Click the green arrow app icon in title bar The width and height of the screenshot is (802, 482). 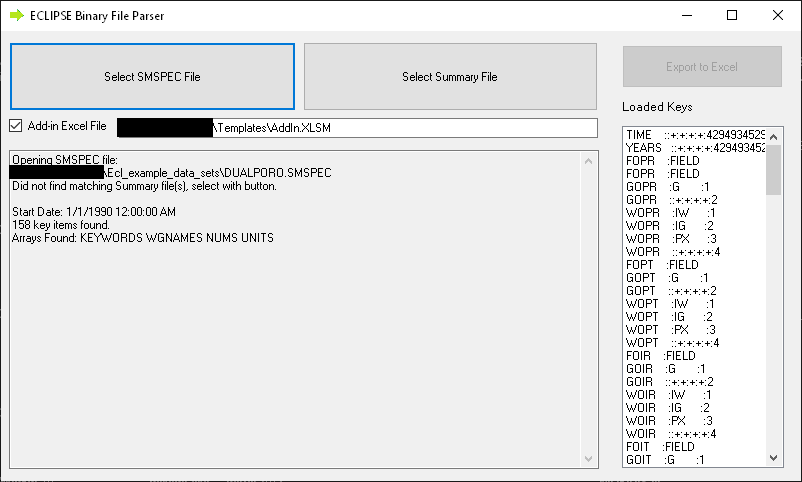17,15
